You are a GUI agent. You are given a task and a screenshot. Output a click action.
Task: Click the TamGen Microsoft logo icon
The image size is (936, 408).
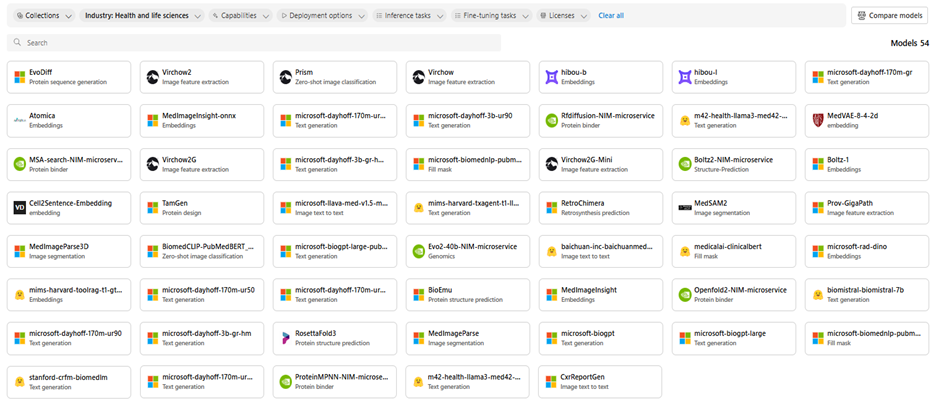pyautogui.click(x=152, y=207)
